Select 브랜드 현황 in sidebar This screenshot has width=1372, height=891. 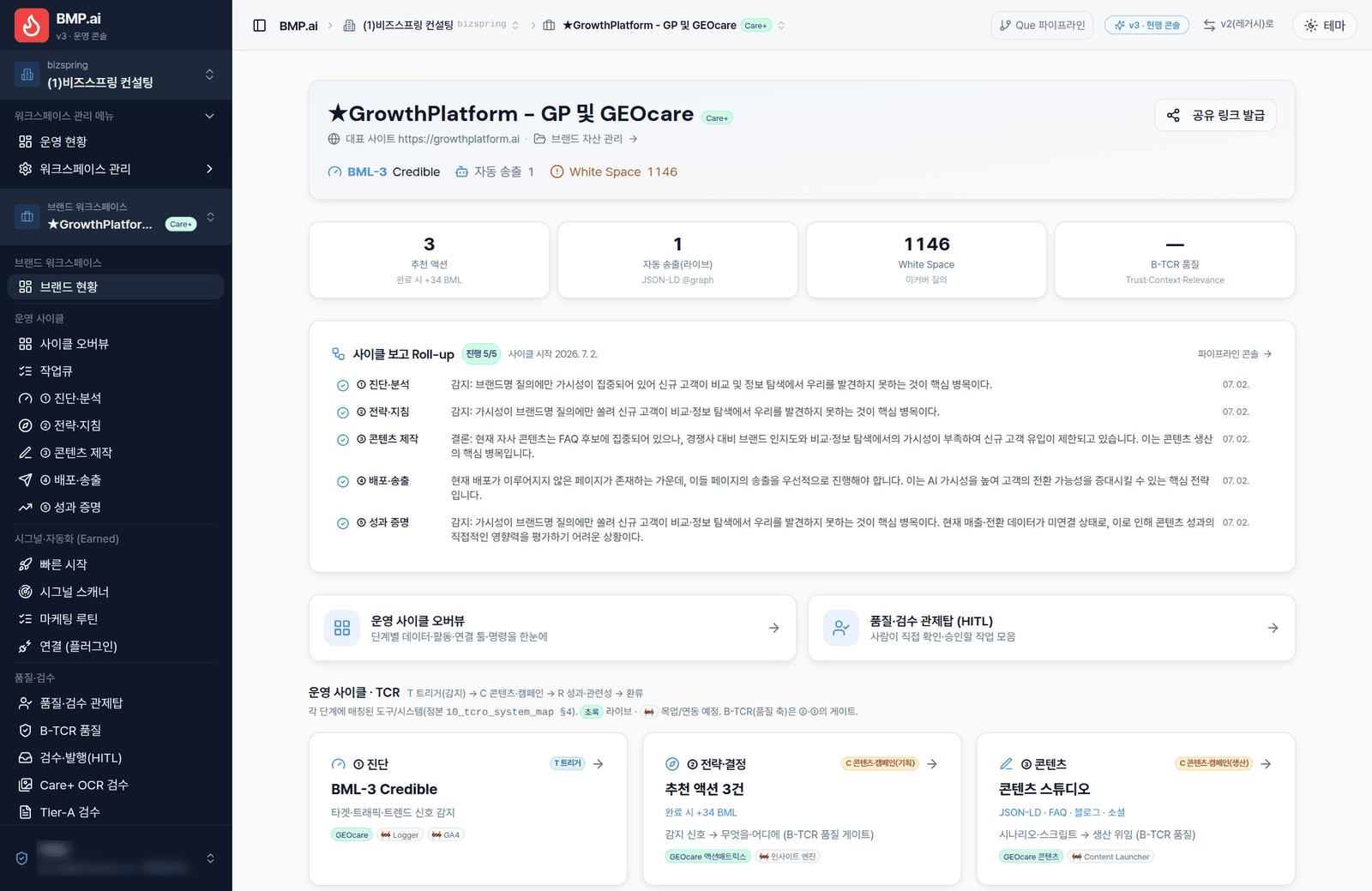115,286
